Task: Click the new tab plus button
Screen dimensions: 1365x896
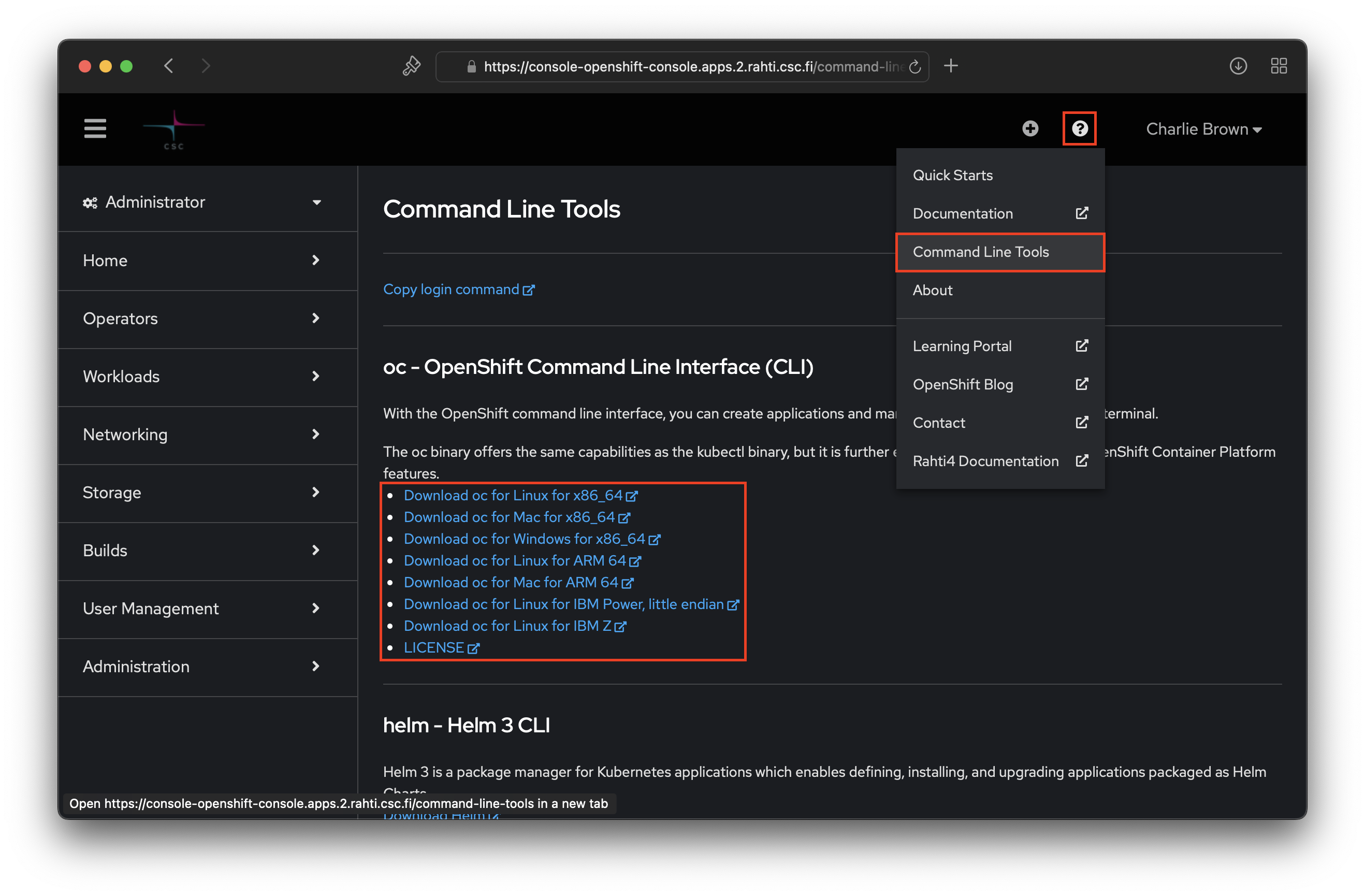Action: pos(950,66)
